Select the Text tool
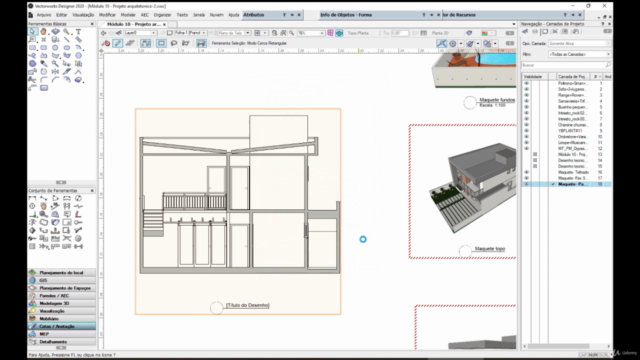This screenshot has height=360, width=640. tap(78, 31)
